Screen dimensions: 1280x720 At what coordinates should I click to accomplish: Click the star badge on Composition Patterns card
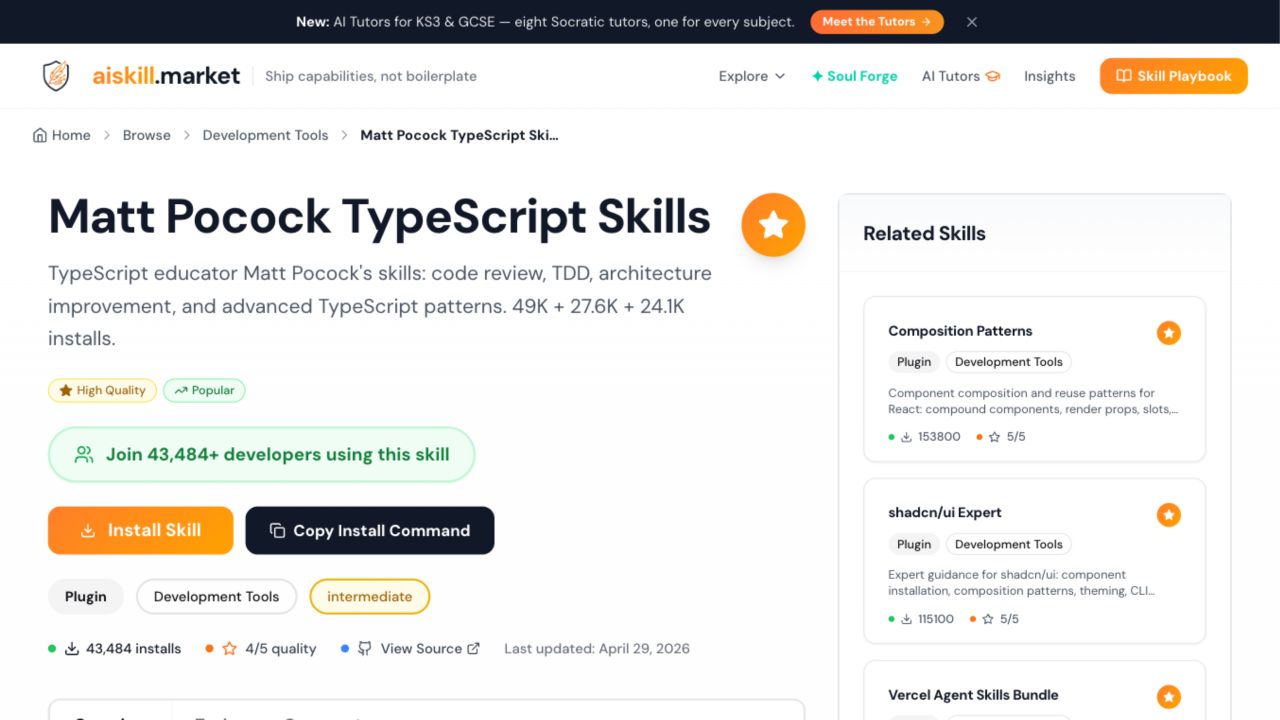[1169, 333]
